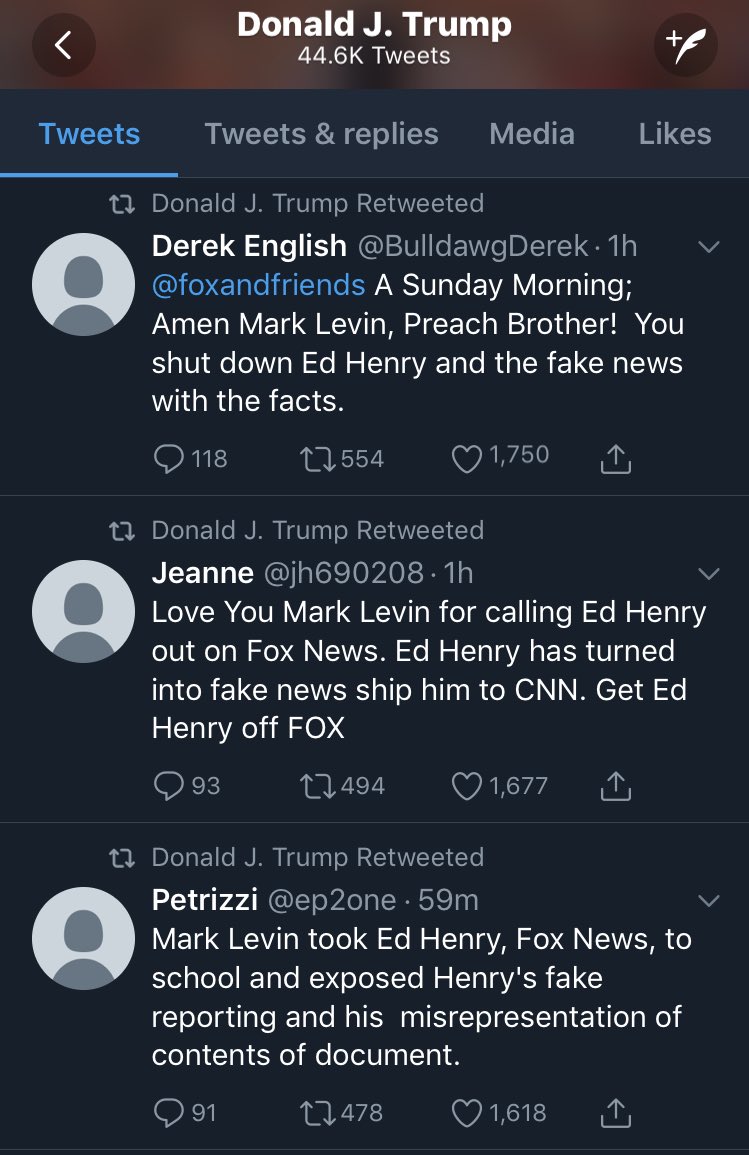
Task: Open the @foxandfriends mention link
Action: pos(259,285)
